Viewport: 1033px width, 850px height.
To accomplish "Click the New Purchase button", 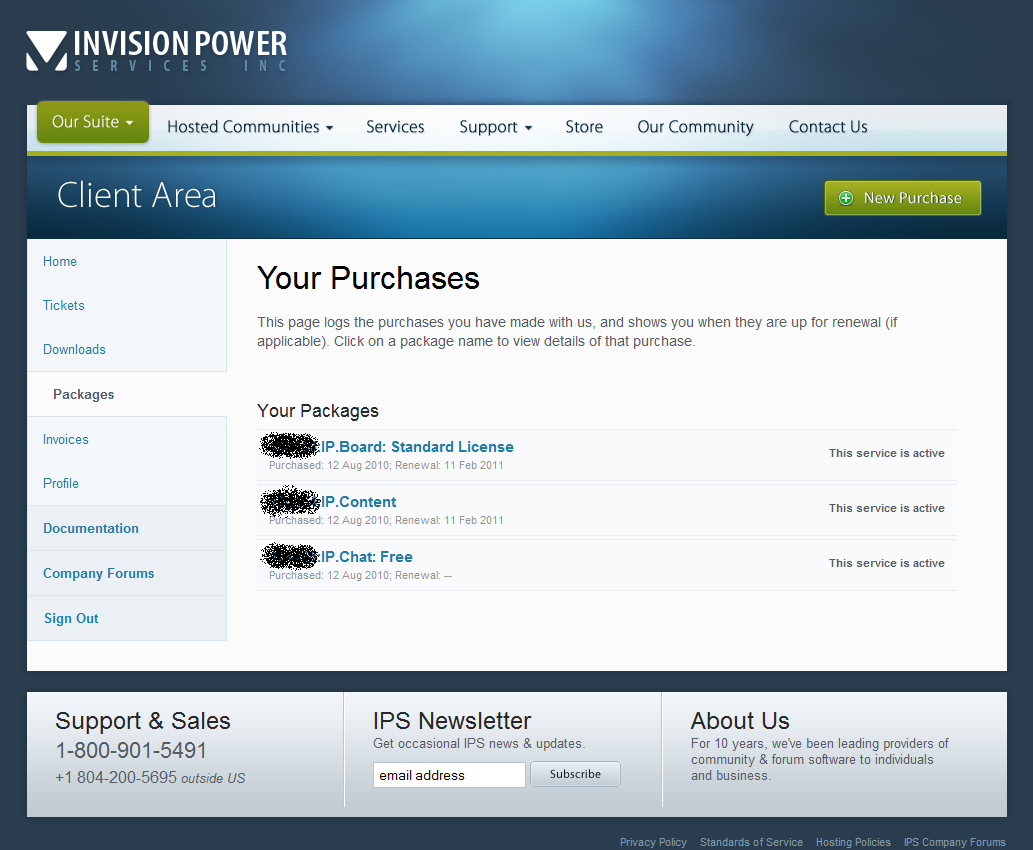I will point(903,198).
